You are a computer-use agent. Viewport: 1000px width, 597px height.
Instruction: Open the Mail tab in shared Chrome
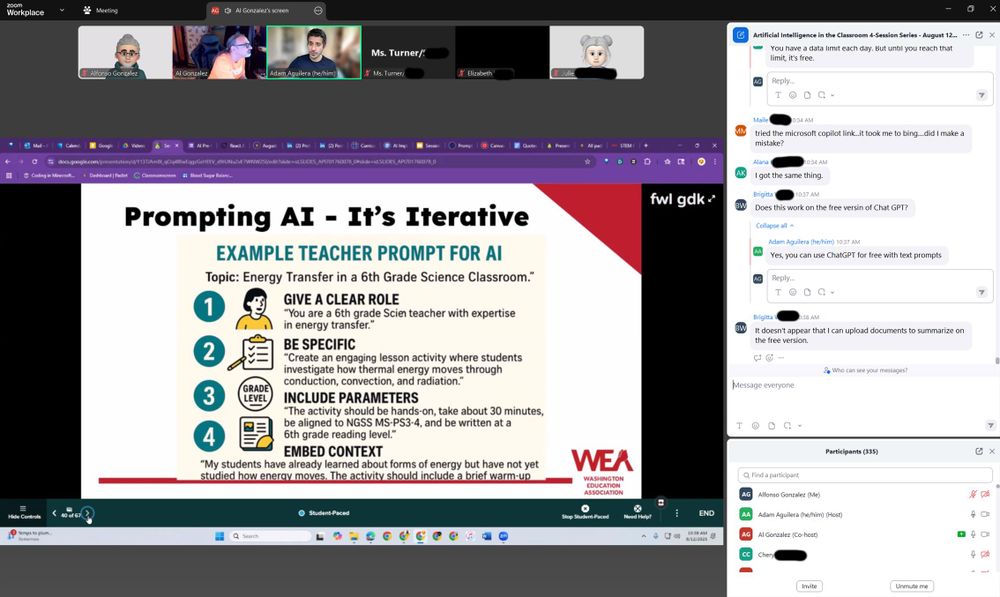pyautogui.click(x=34, y=145)
